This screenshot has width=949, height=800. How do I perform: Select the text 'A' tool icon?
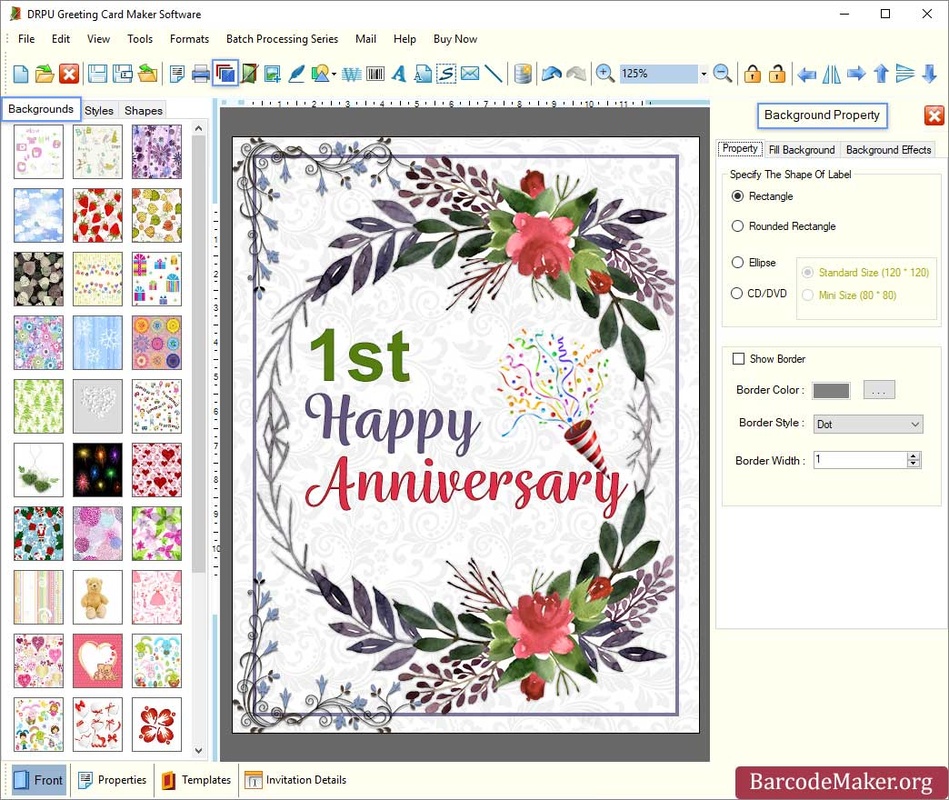[x=398, y=74]
